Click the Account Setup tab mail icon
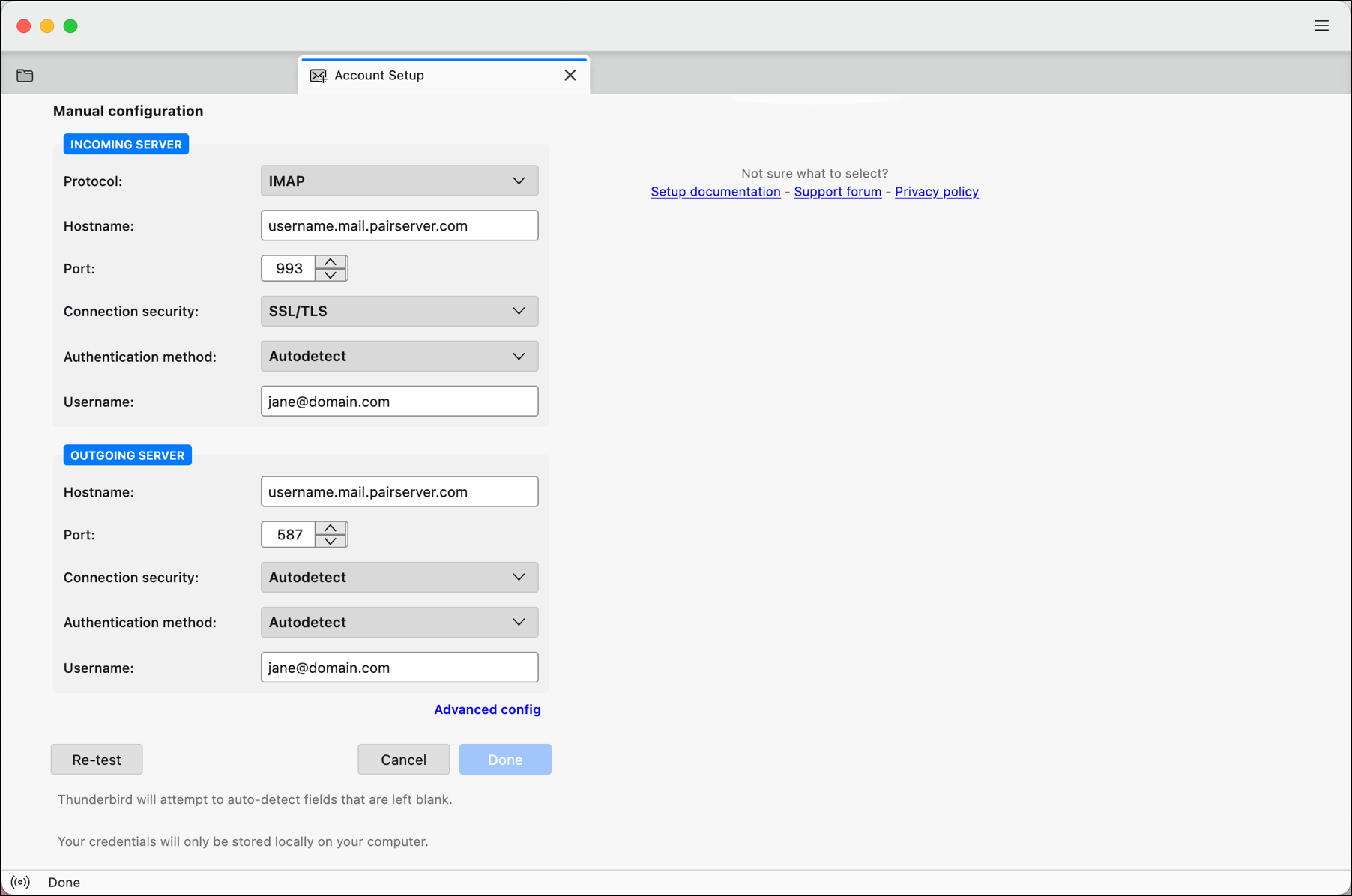The height and width of the screenshot is (896, 1352). [318, 76]
